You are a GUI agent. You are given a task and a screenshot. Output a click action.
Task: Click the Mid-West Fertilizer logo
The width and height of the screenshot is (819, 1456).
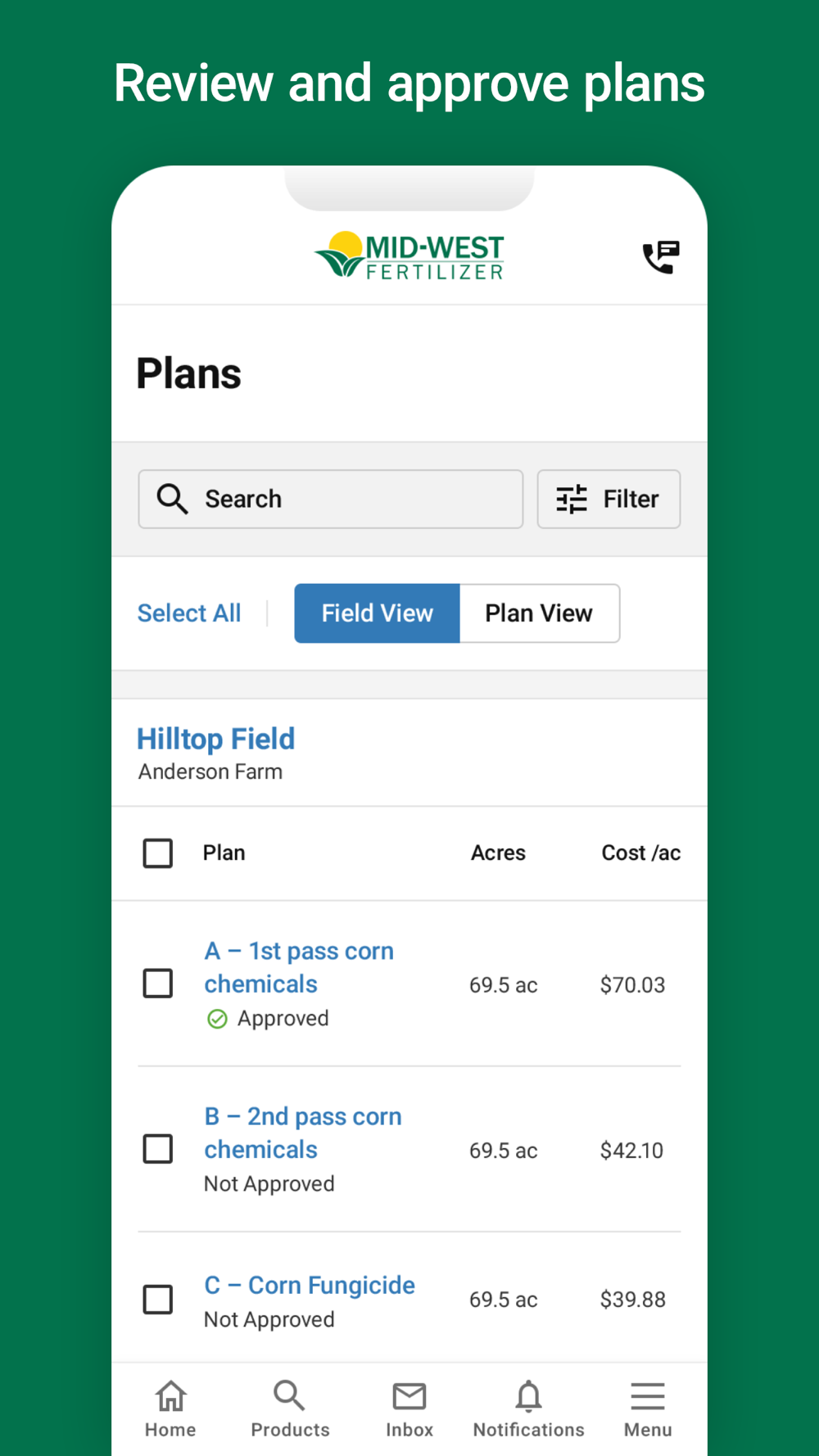click(409, 256)
